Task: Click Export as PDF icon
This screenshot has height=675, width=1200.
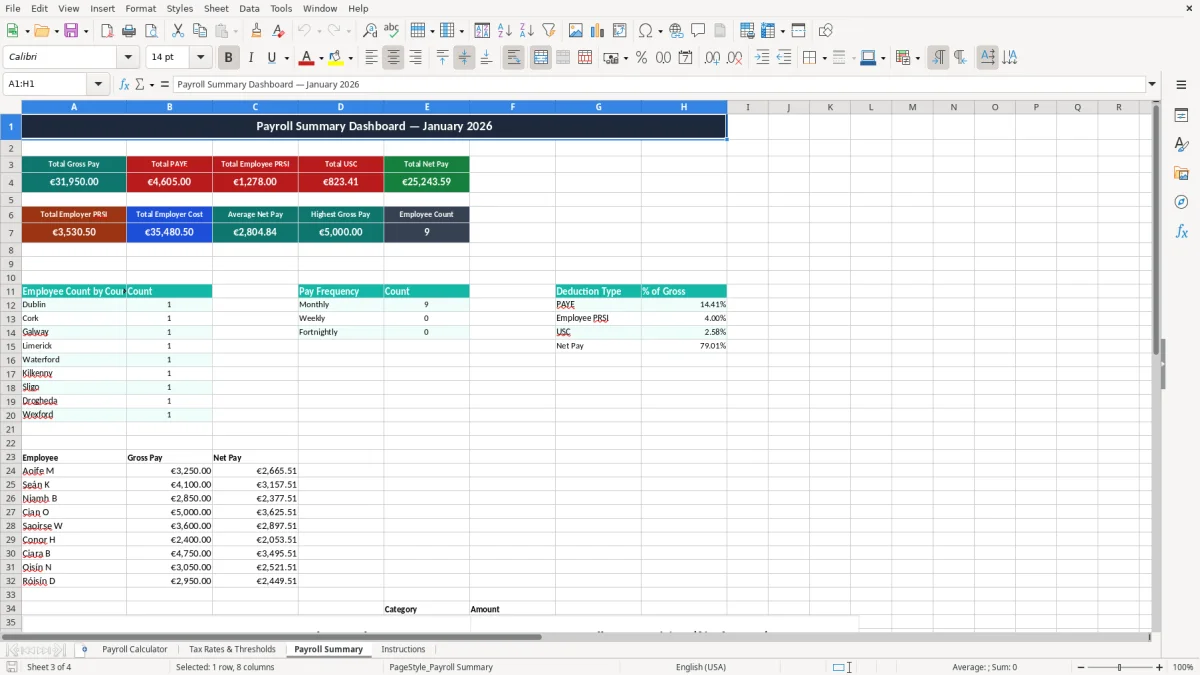Action: 107,31
